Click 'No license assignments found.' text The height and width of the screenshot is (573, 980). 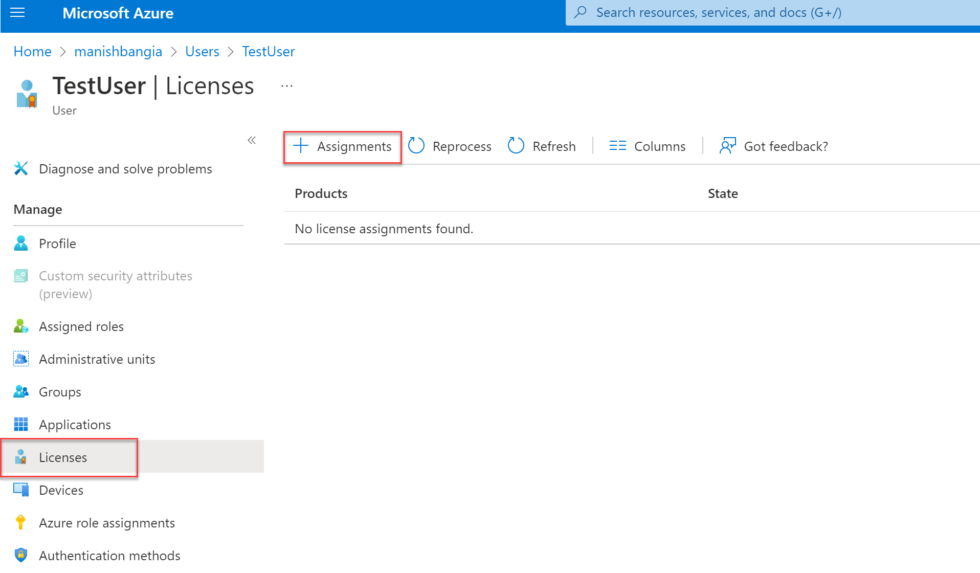click(384, 229)
